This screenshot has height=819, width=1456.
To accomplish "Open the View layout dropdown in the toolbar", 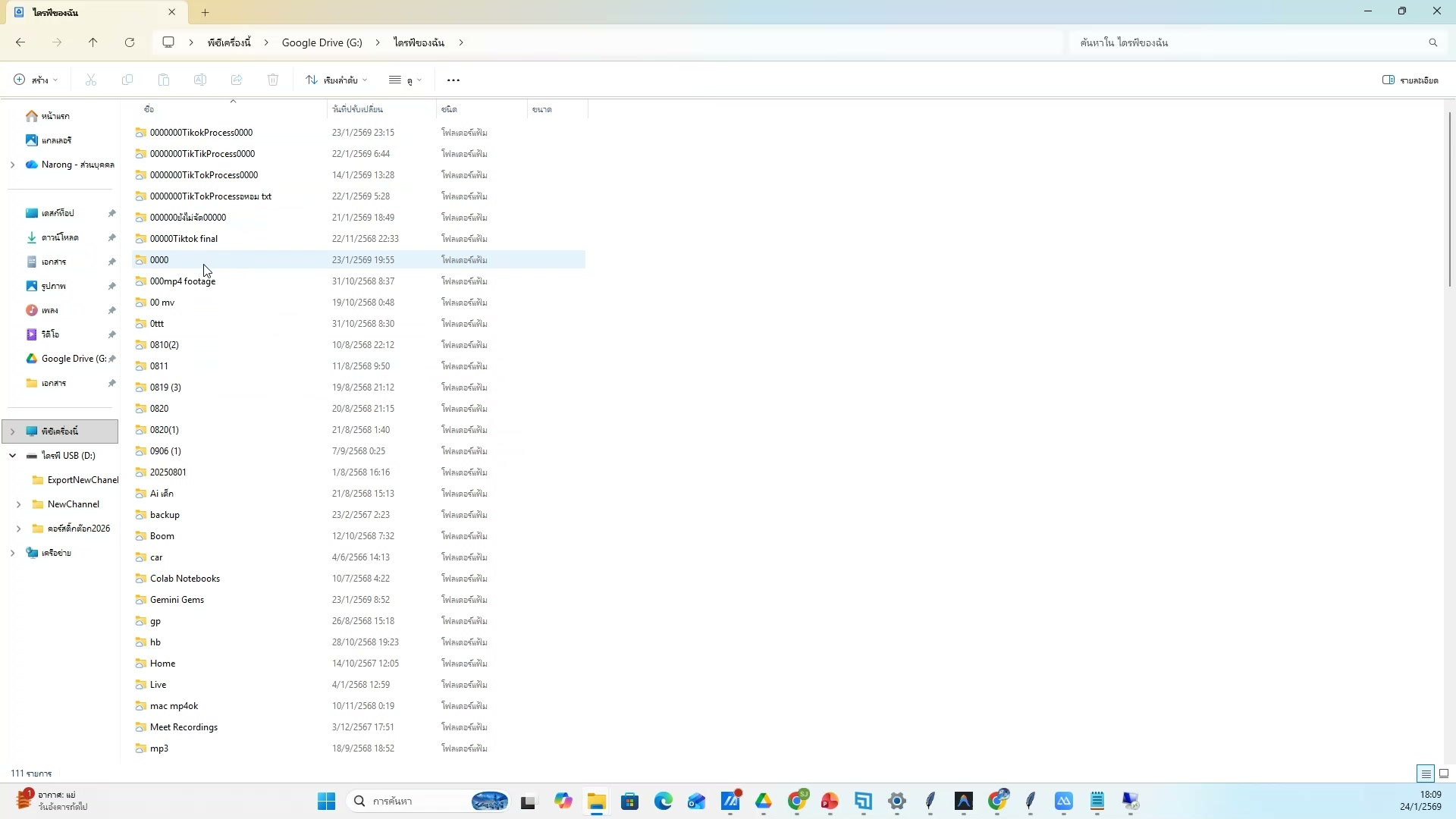I will (x=405, y=80).
